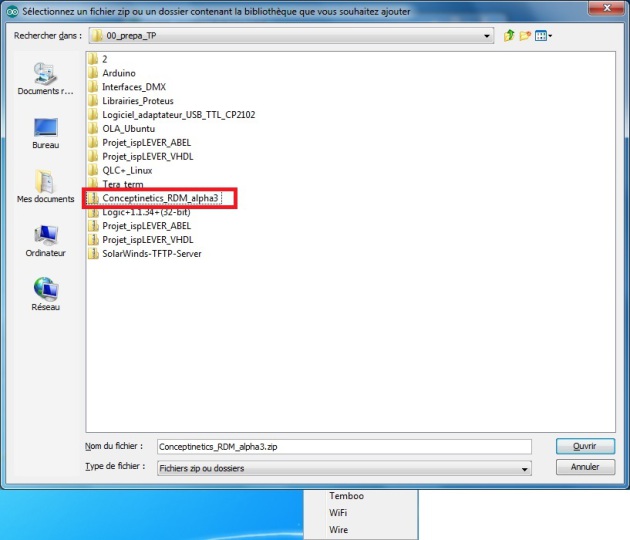Create a new folder with toolbar icon

click(524, 36)
